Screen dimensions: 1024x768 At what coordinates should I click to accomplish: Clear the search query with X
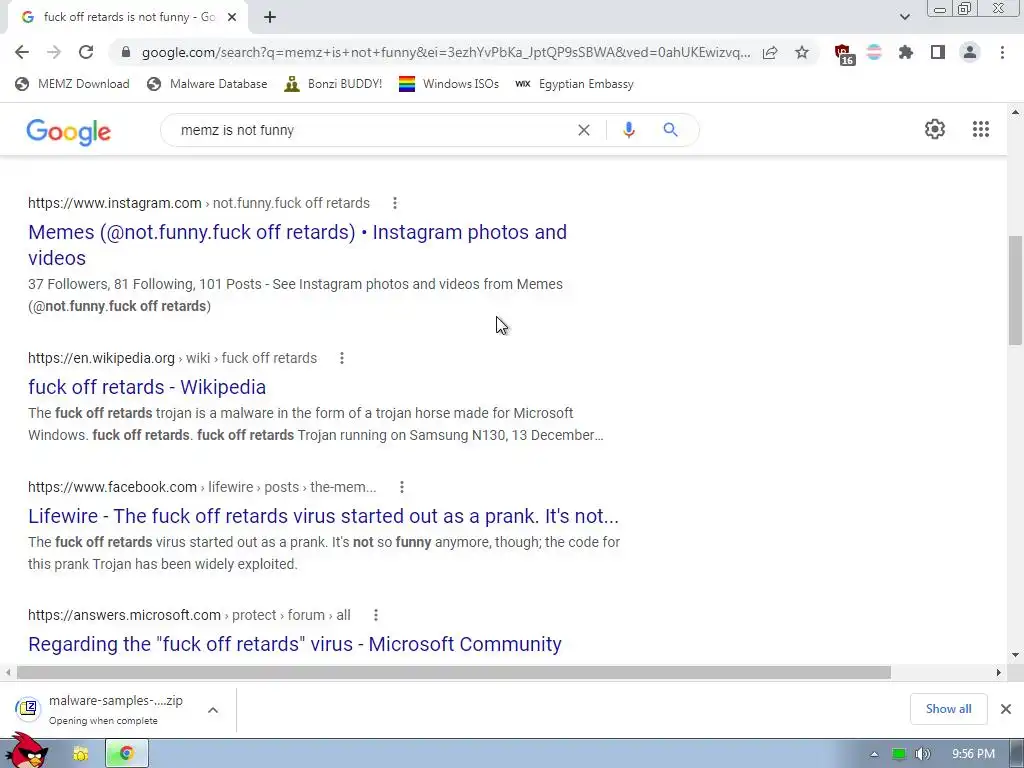point(584,130)
